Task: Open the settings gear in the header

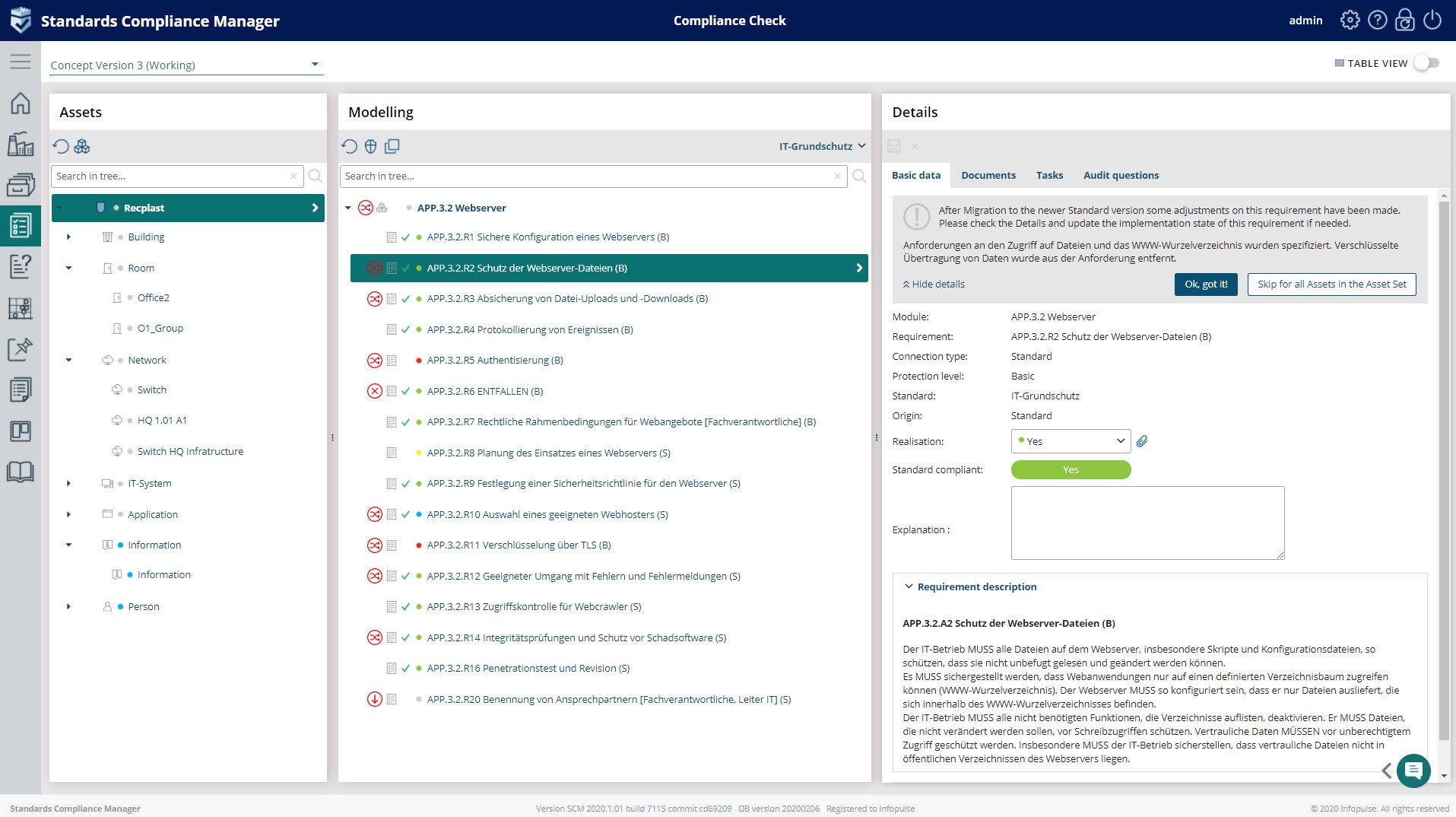Action: click(1350, 21)
